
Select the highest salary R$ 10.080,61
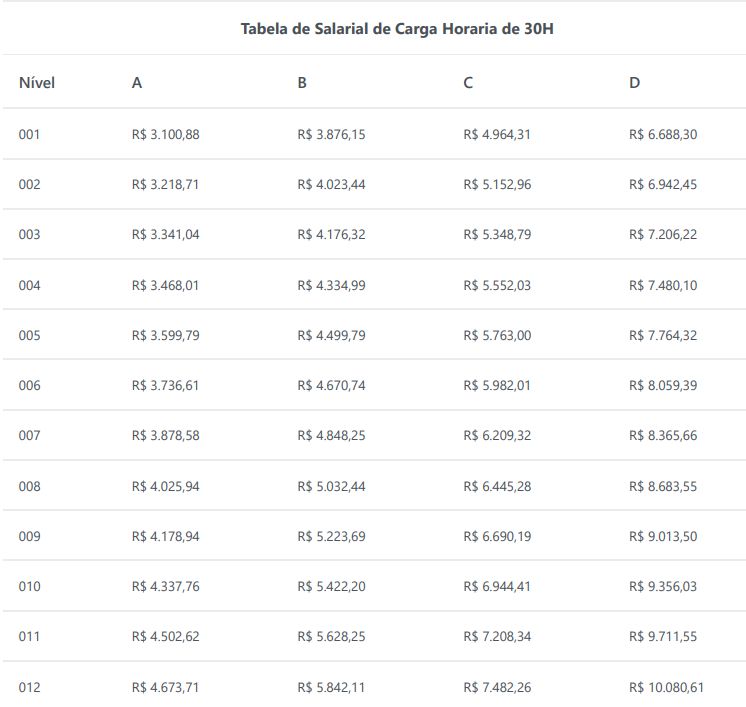[666, 687]
